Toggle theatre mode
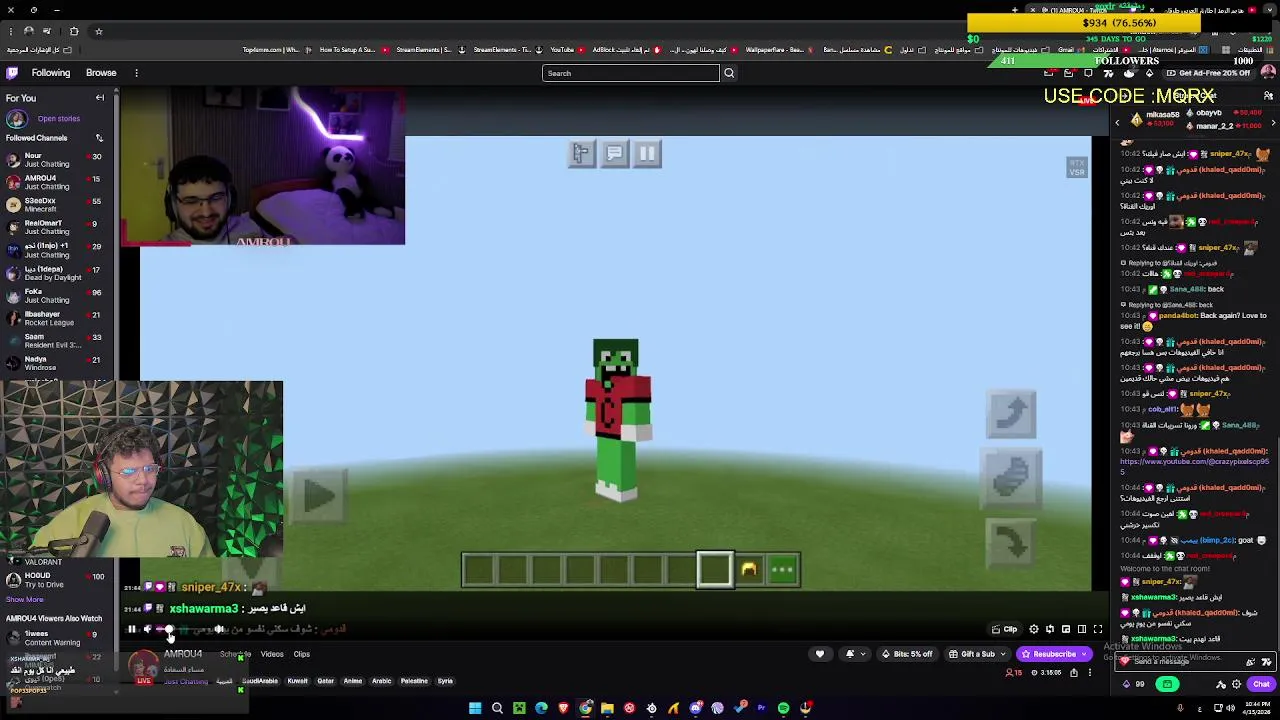 1082,629
